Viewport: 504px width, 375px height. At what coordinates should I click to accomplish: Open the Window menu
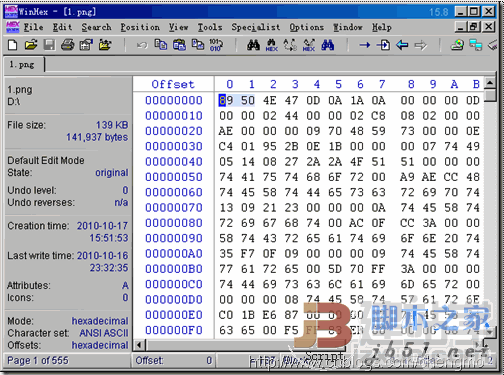[x=348, y=27]
